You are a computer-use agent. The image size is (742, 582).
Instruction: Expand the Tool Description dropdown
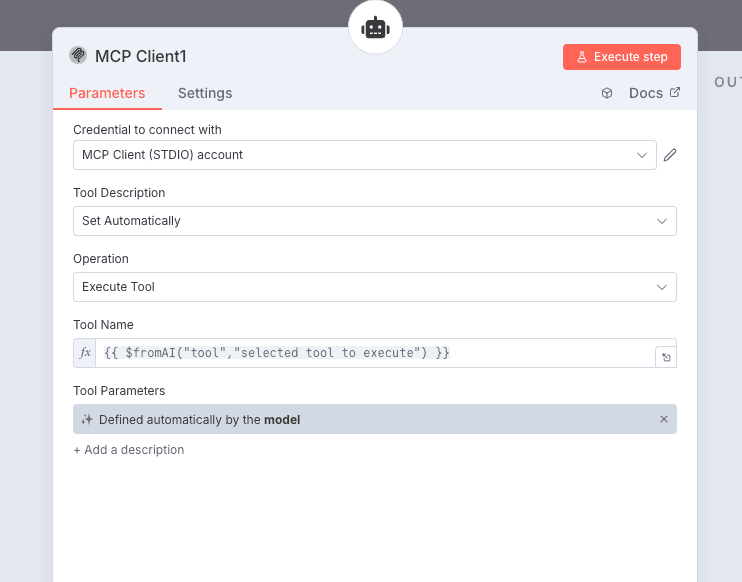(374, 221)
